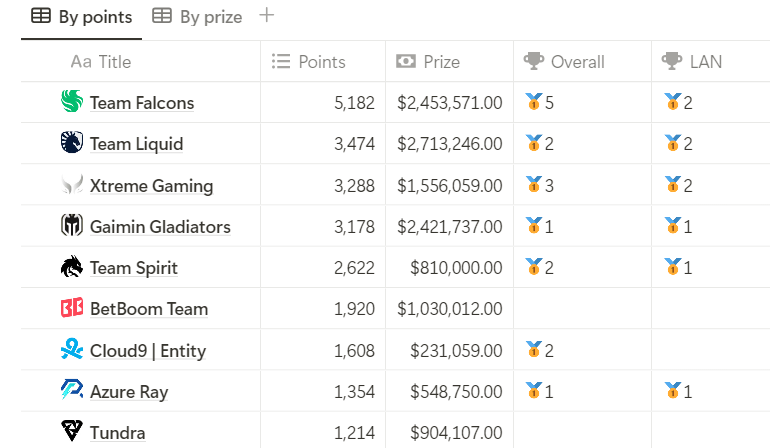The image size is (770, 448).
Task: Click the Tundra logo icon
Action: tap(72, 431)
